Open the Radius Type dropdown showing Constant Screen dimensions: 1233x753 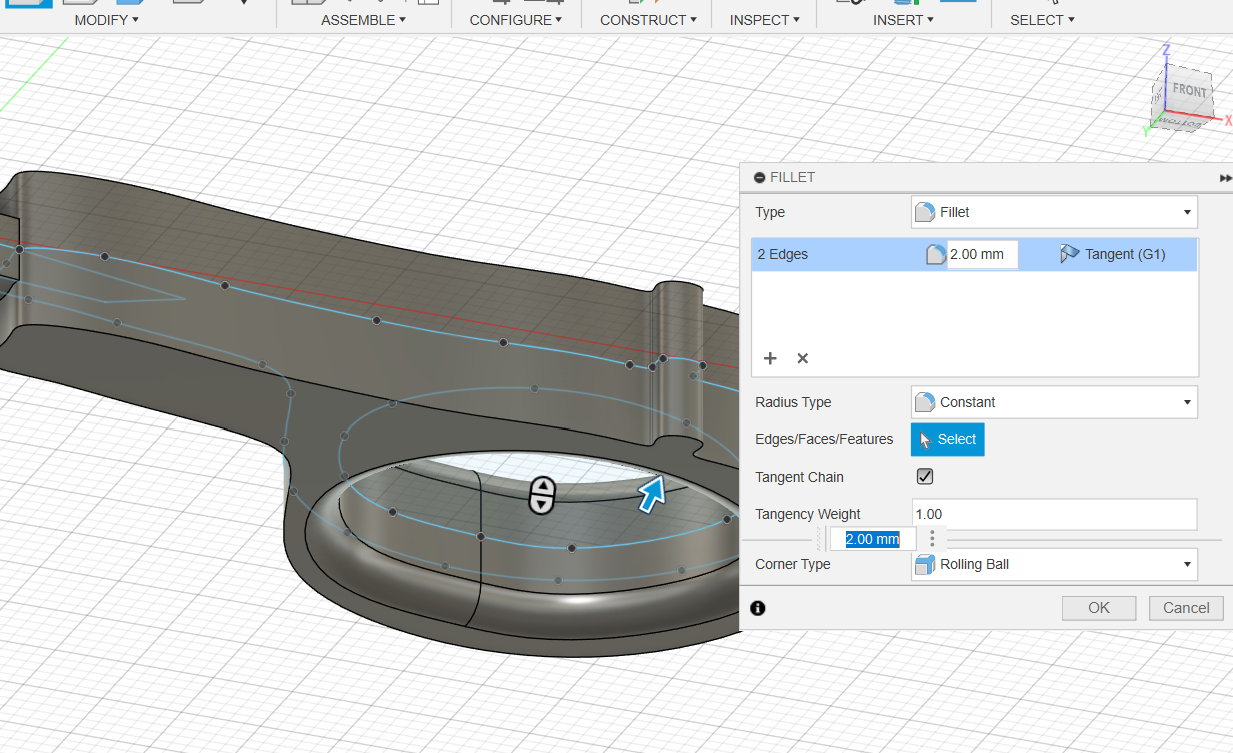1054,402
